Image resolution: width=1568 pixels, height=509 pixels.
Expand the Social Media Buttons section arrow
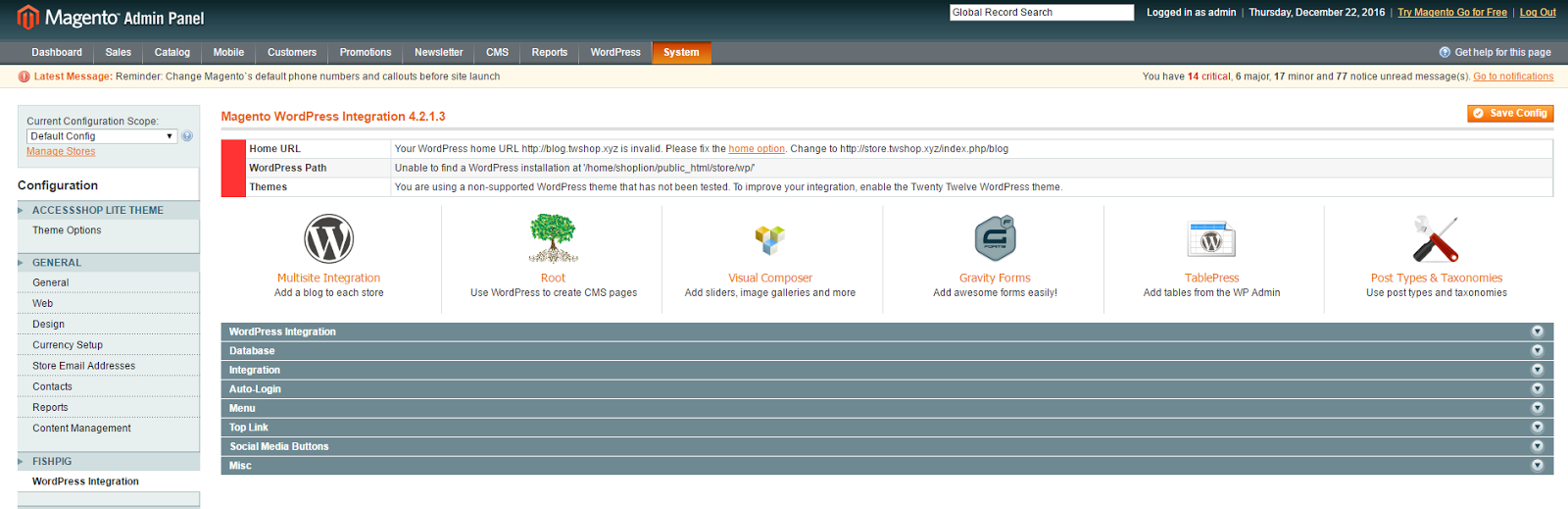pos(1537,446)
